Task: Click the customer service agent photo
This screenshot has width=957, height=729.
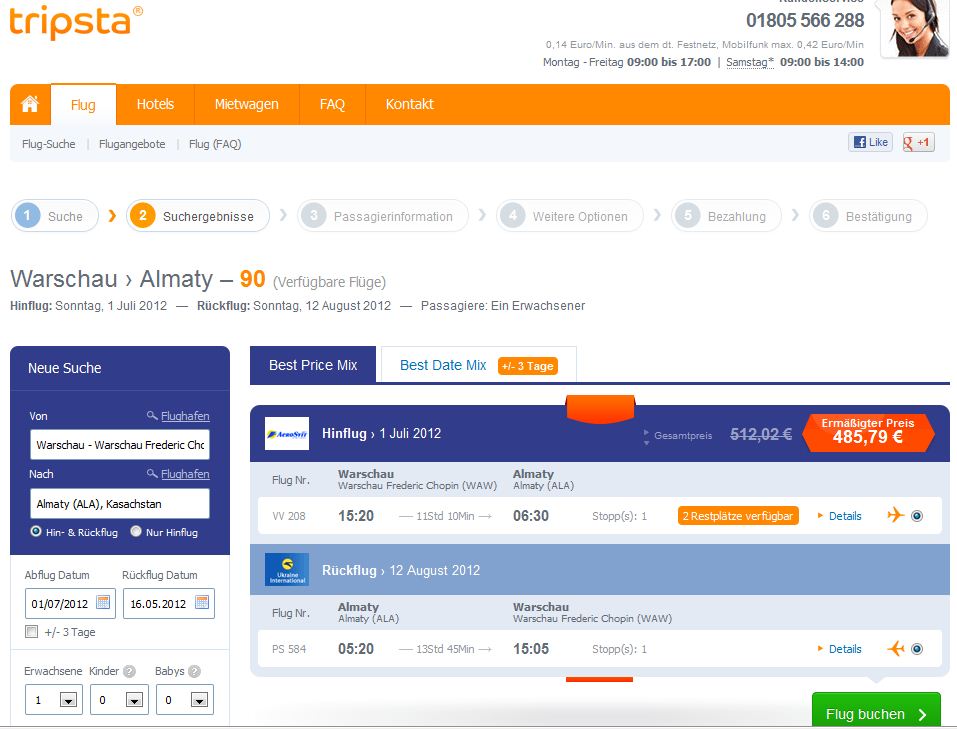Action: [914, 29]
